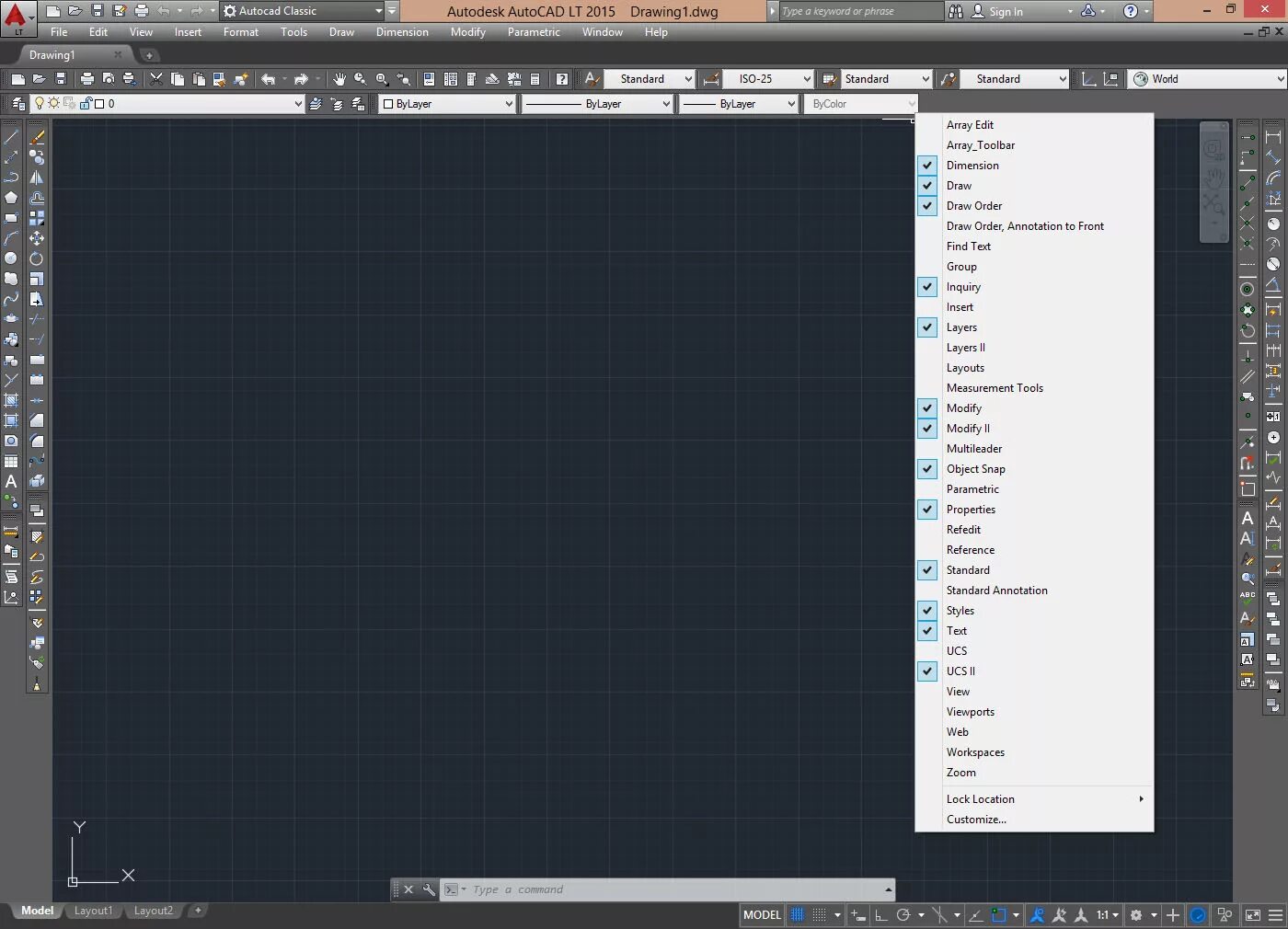1288x929 pixels.
Task: Open the Layer Properties Manager icon
Action: (18, 104)
